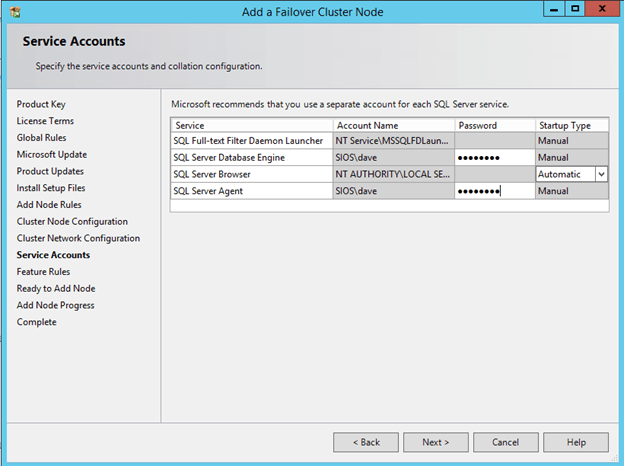
Task: Select the Feature Rules step
Action: click(x=43, y=272)
